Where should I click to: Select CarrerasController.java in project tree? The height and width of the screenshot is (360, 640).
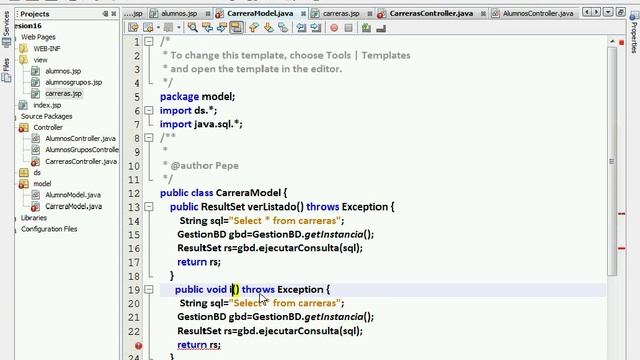point(81,161)
